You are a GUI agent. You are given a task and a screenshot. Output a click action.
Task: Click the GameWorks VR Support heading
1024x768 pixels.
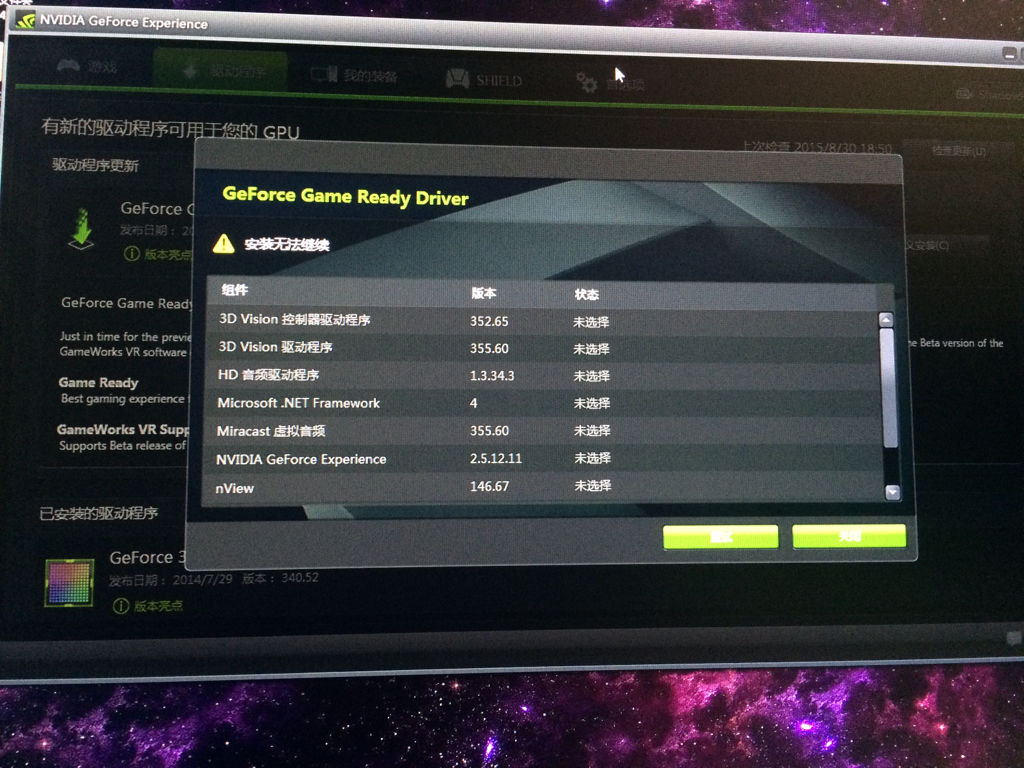click(x=123, y=429)
